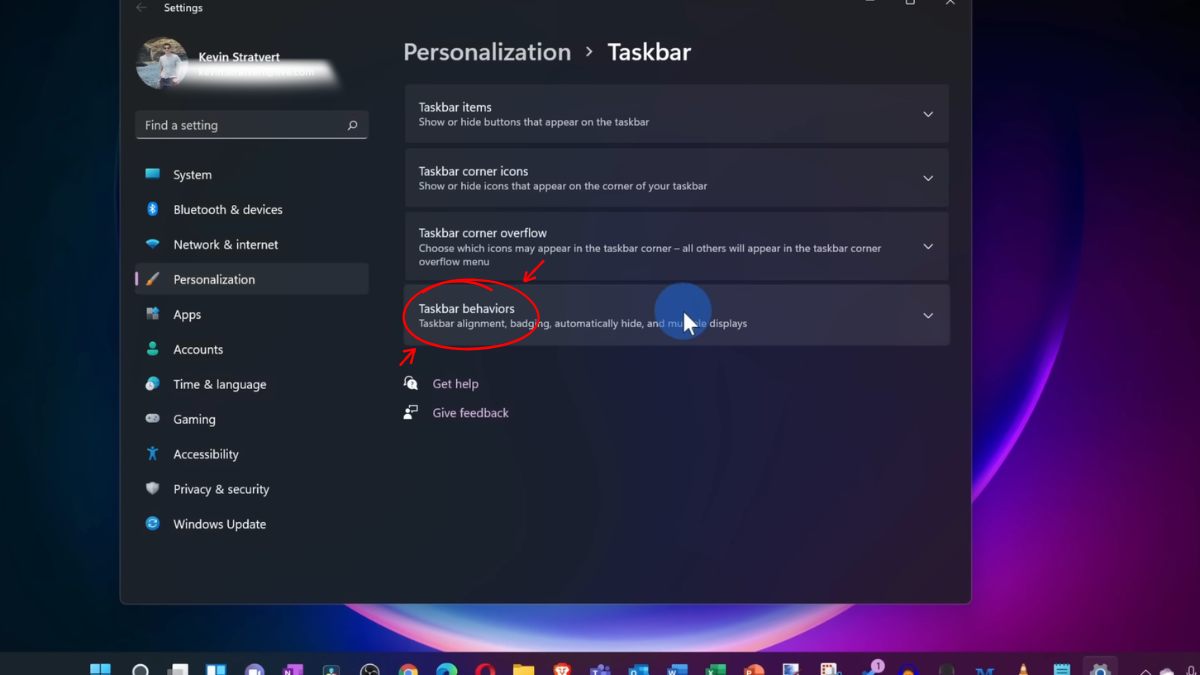1200x675 pixels.
Task: Expand the Taskbar corner icons section
Action: pyautogui.click(x=677, y=178)
